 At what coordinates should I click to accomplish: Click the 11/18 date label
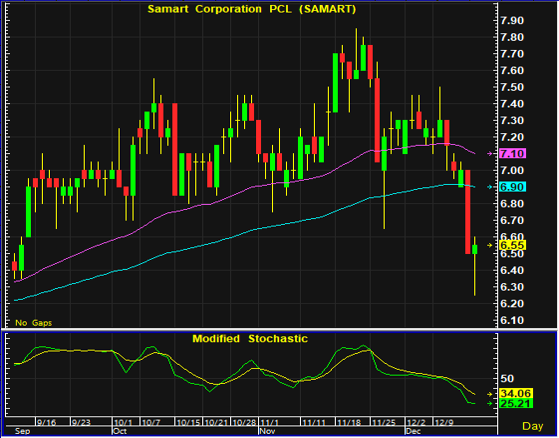tap(349, 423)
